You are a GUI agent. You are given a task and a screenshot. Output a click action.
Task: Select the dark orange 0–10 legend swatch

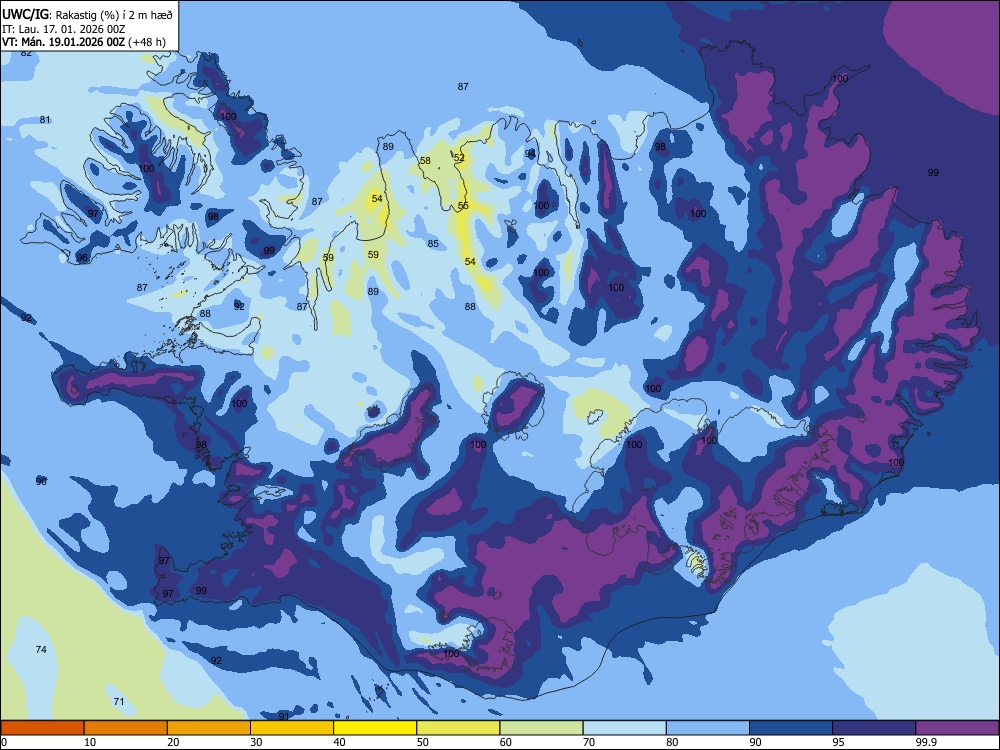42,728
